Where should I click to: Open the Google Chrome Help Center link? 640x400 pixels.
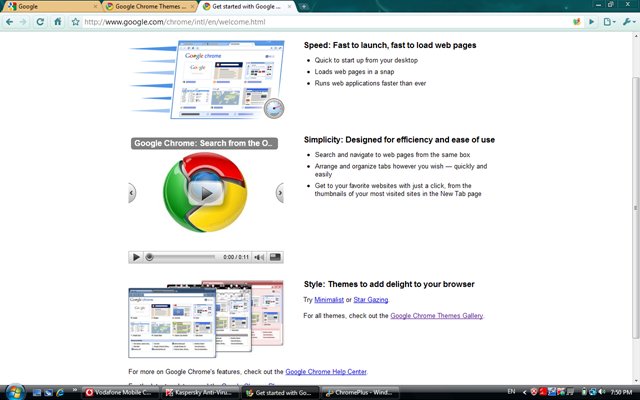[x=326, y=371]
